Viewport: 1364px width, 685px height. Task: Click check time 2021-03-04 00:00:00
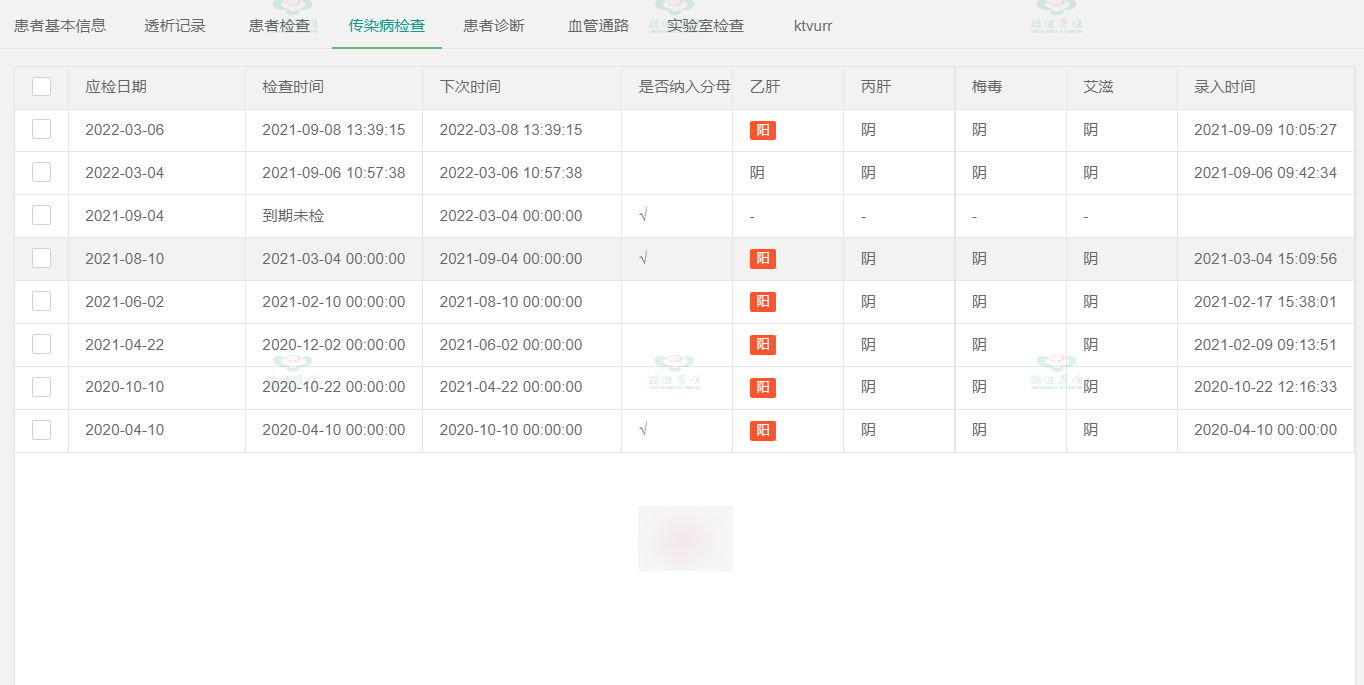click(x=334, y=259)
